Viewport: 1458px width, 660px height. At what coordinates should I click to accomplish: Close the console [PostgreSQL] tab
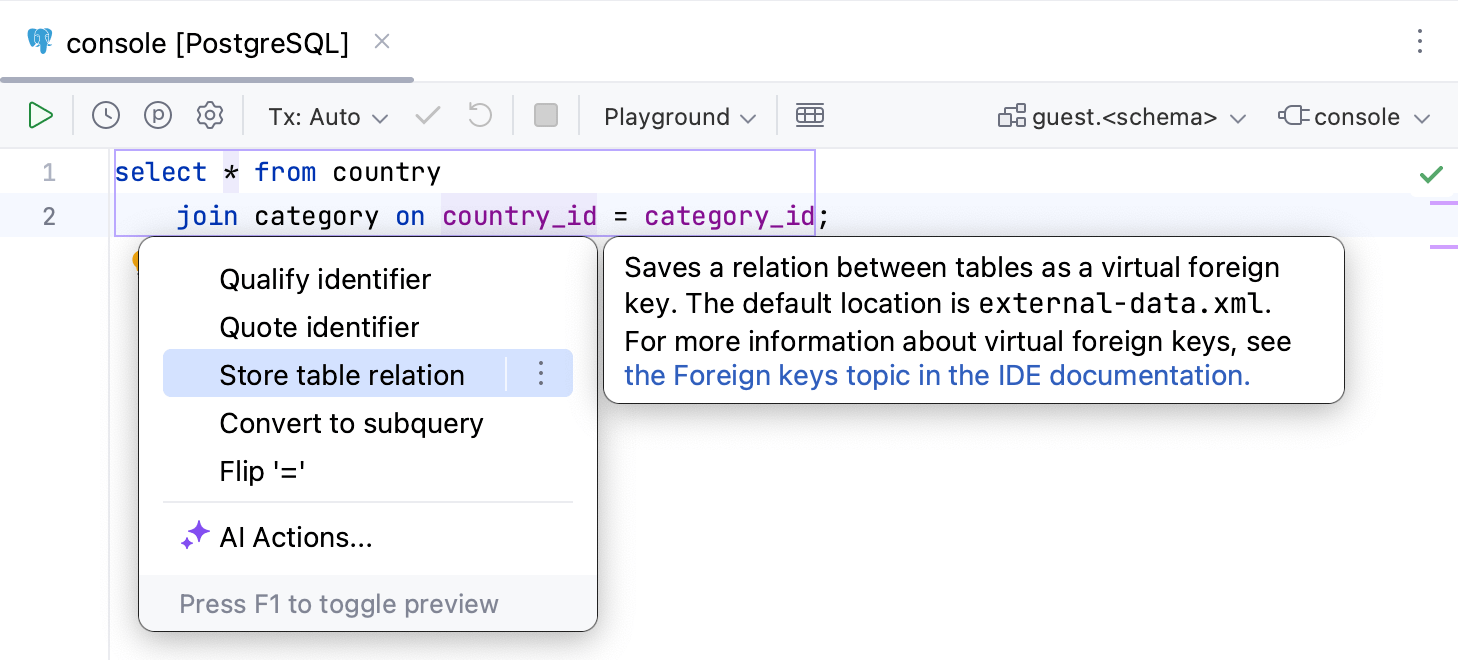[x=382, y=42]
